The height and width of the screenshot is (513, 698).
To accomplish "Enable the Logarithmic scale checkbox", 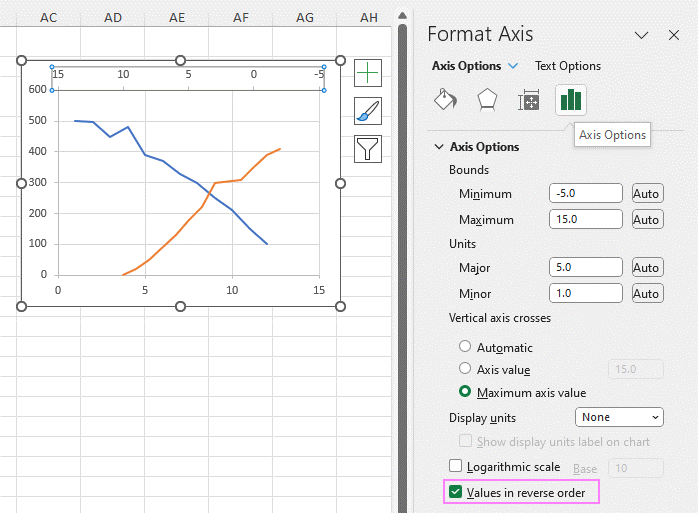I will [x=455, y=466].
